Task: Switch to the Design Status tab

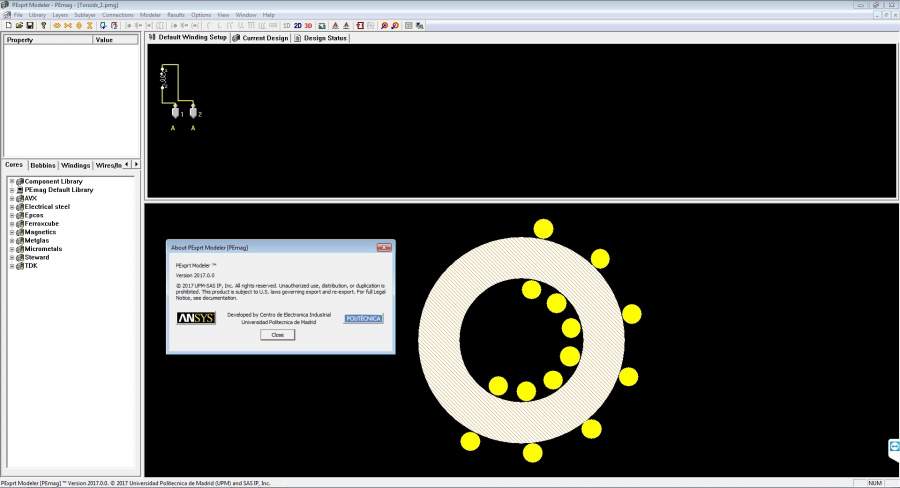Action: [x=320, y=38]
